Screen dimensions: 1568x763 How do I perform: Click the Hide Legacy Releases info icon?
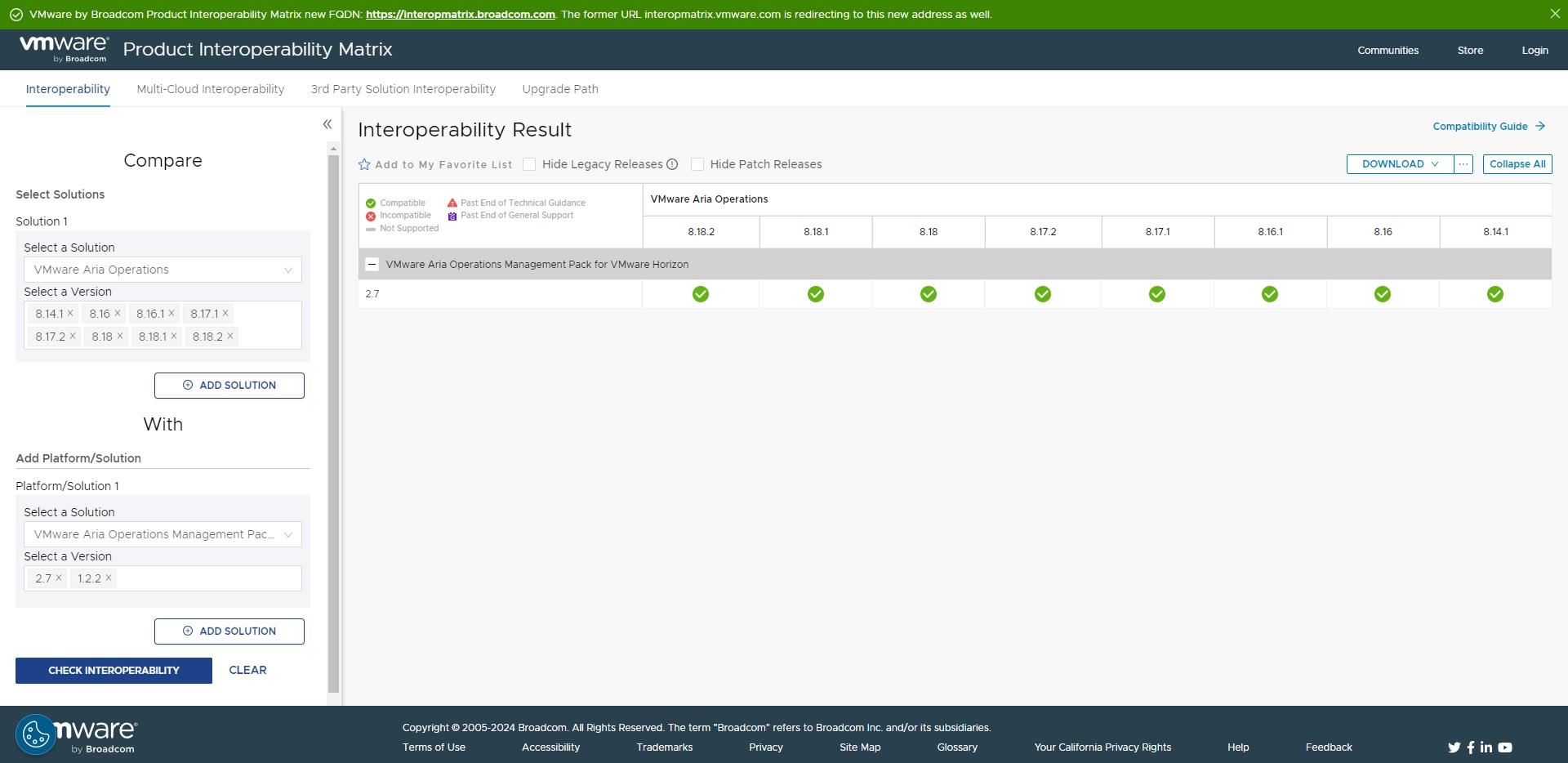(672, 164)
